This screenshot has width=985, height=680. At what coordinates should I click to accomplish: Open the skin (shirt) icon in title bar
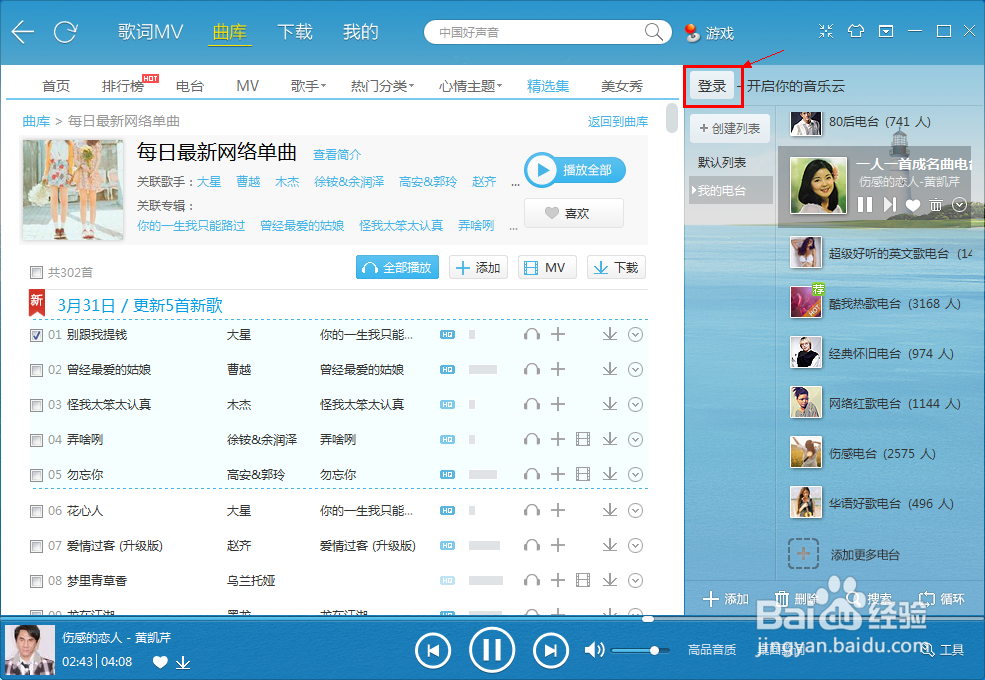[856, 31]
